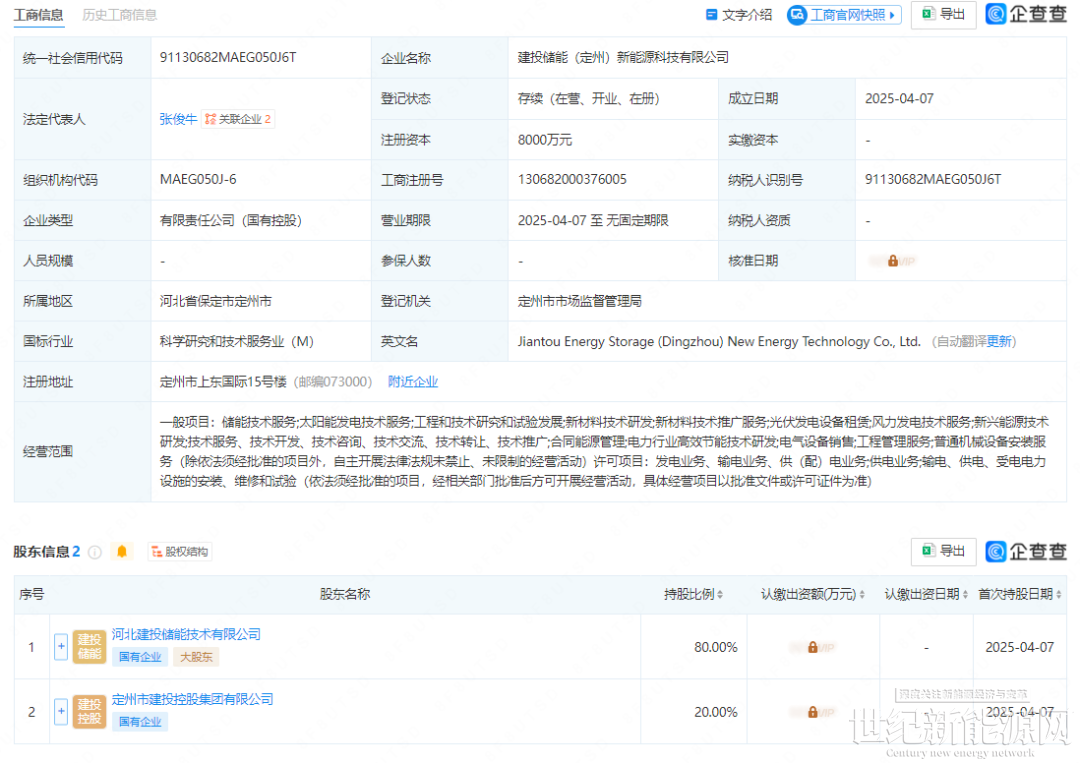This screenshot has width=1080, height=763.
Task: Select registered capital 8000万元
Action: 545,140
